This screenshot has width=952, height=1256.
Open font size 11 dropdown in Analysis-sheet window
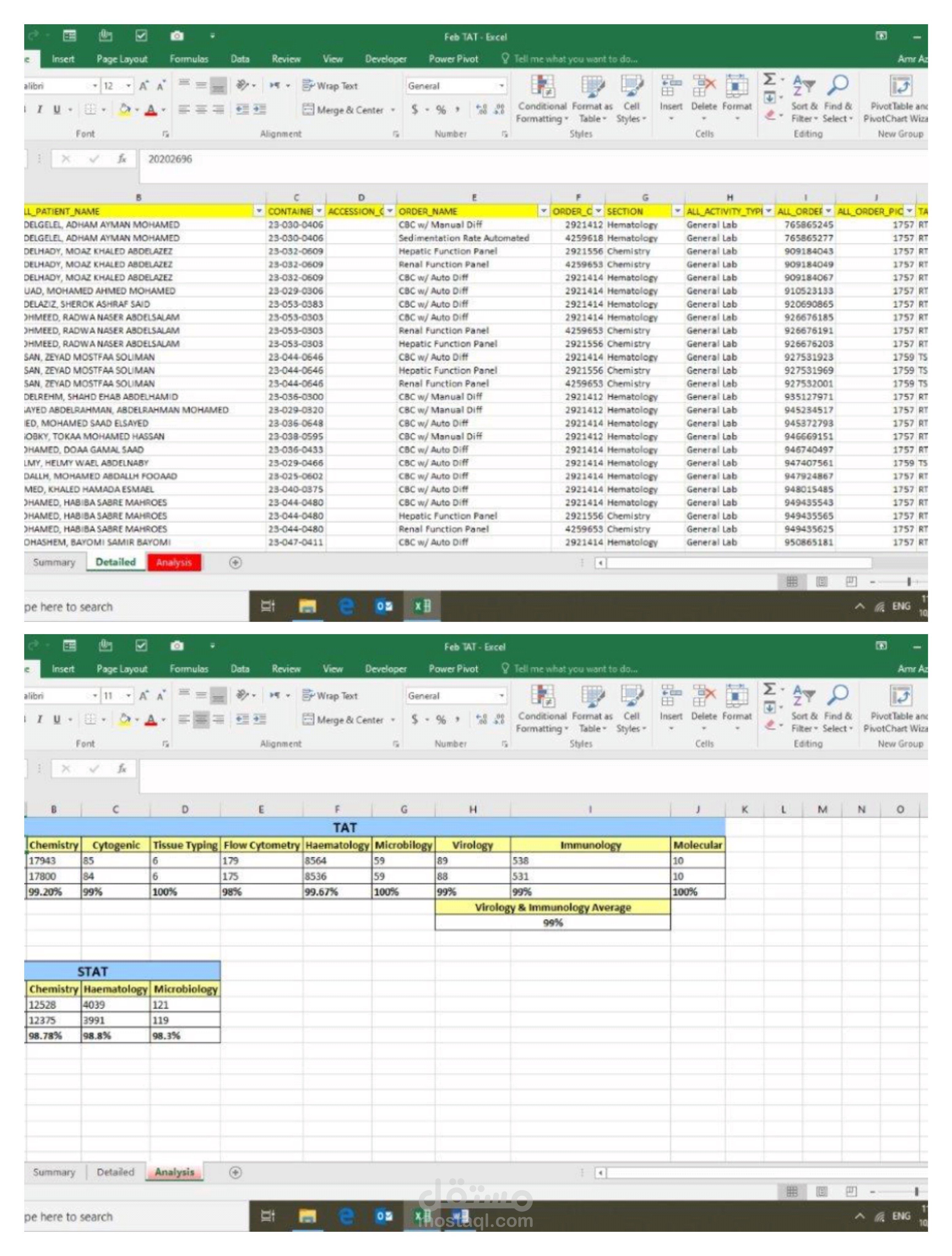129,695
